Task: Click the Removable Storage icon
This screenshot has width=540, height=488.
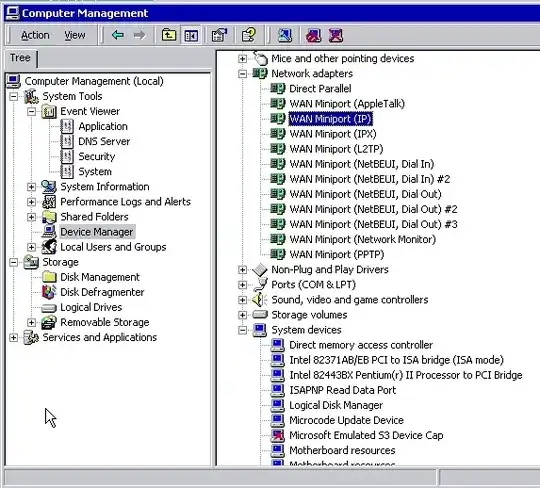Action: point(49,322)
